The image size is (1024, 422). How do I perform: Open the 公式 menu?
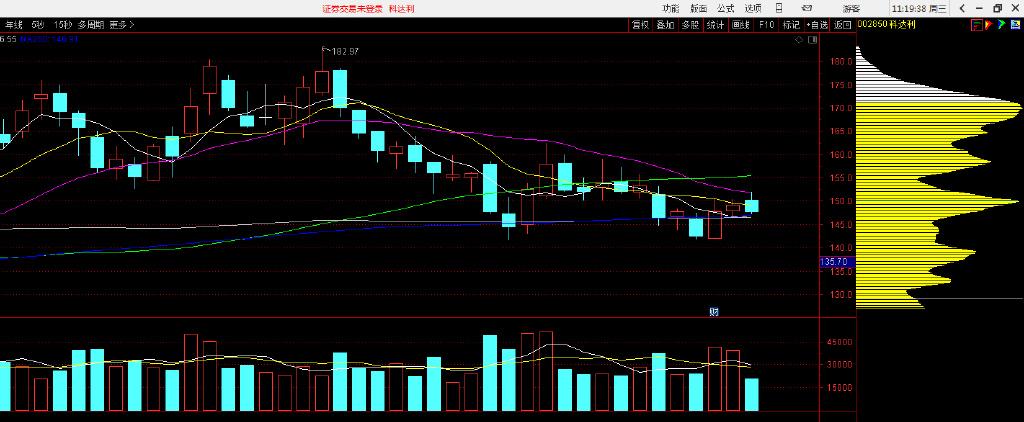pos(726,8)
